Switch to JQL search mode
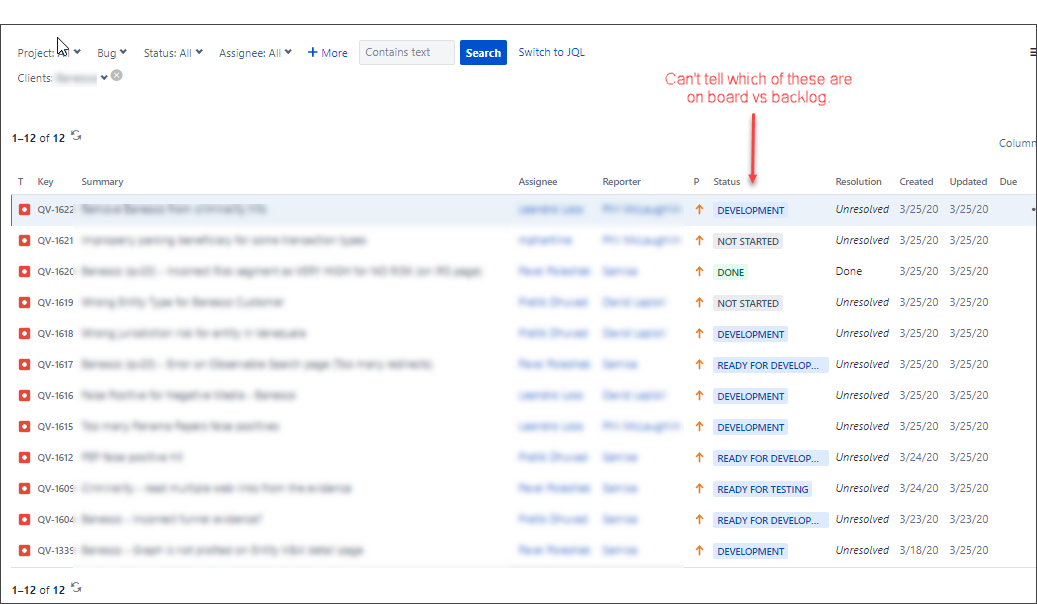Screen dimensions: 1037x604 [552, 52]
